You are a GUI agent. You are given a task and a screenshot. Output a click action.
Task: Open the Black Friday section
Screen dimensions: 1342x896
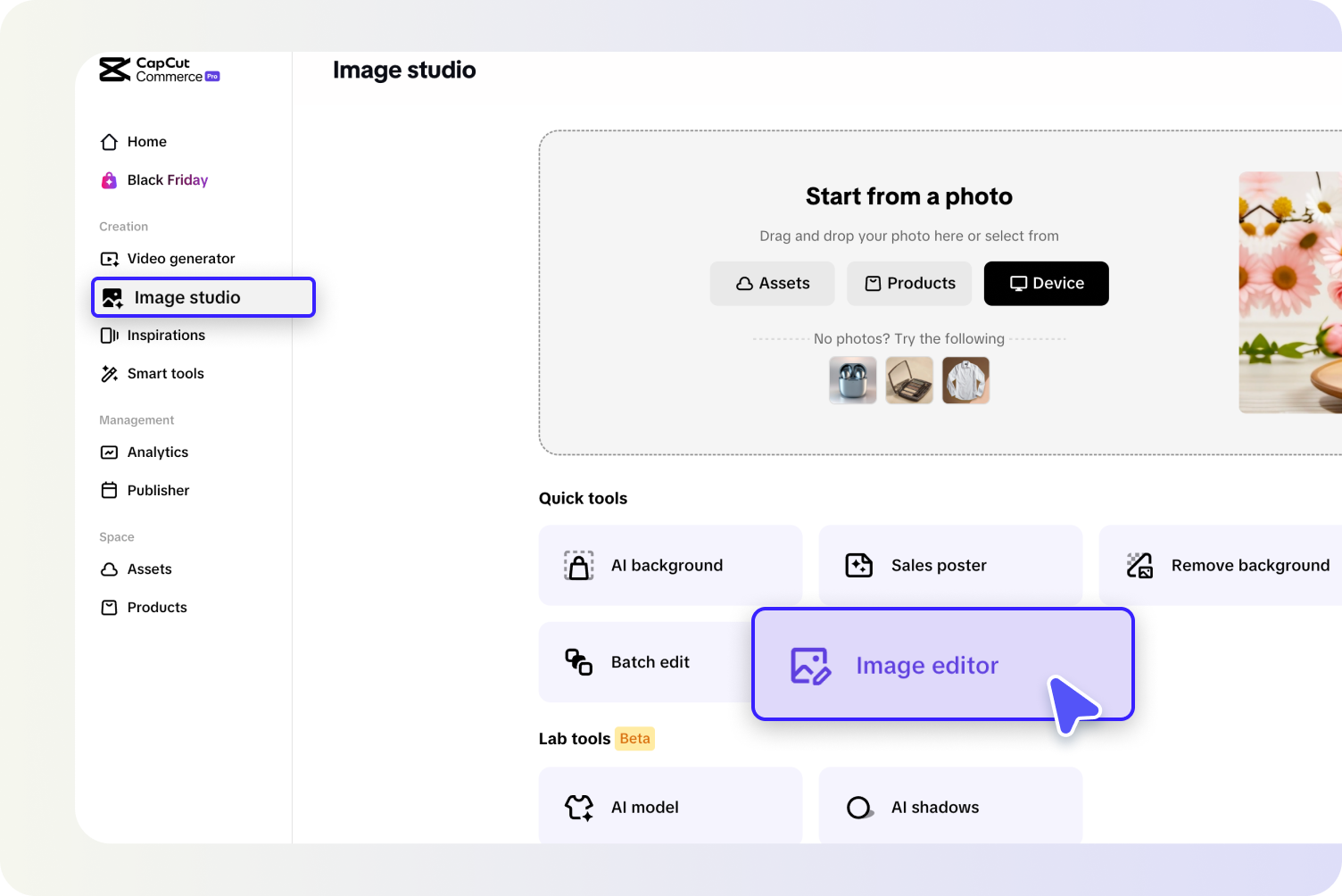coord(167,179)
